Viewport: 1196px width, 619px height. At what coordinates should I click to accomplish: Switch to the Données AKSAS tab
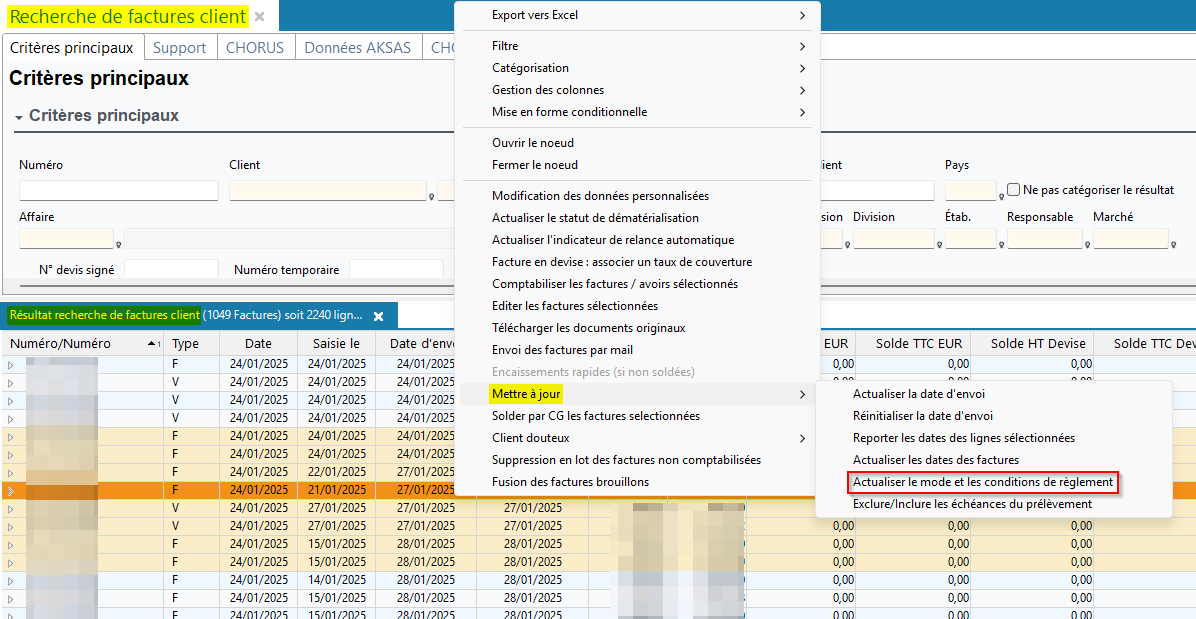coord(357,48)
